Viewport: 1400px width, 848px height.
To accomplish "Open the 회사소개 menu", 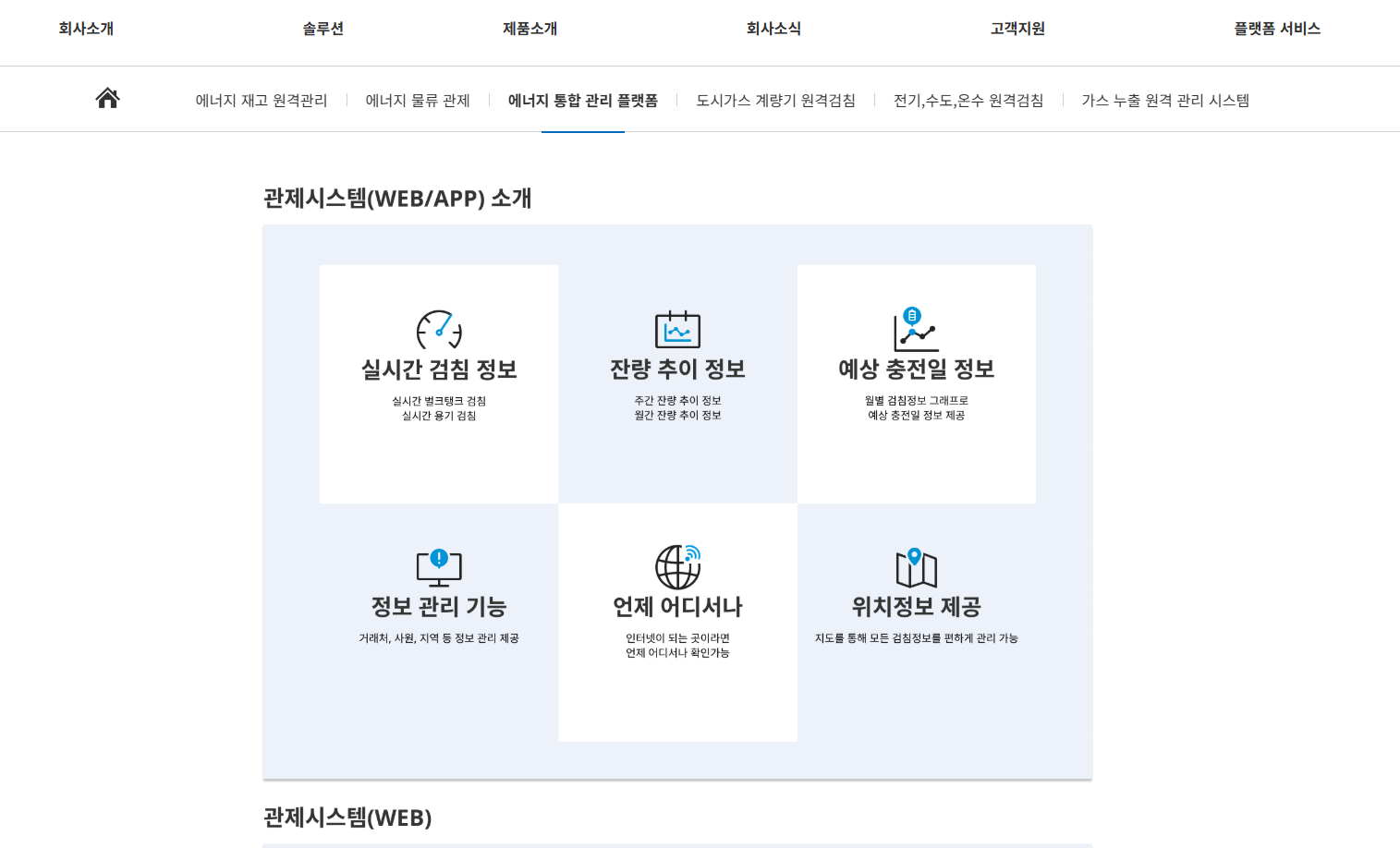I will (86, 29).
